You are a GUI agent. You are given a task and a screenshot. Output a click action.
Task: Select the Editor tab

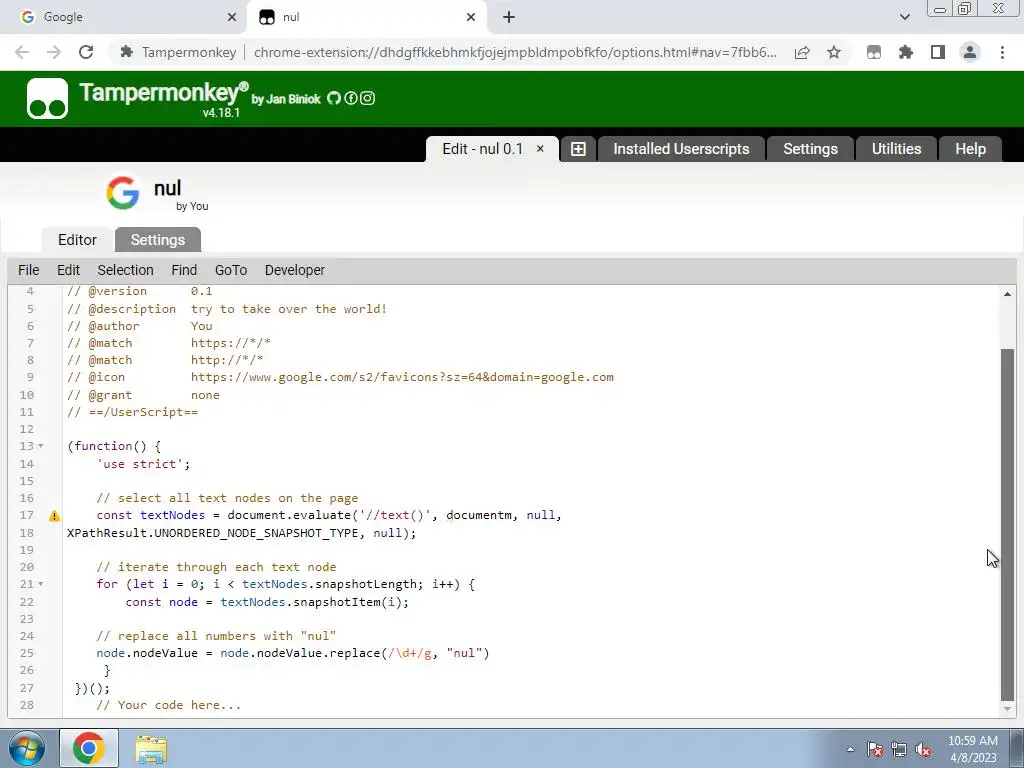coord(77,240)
